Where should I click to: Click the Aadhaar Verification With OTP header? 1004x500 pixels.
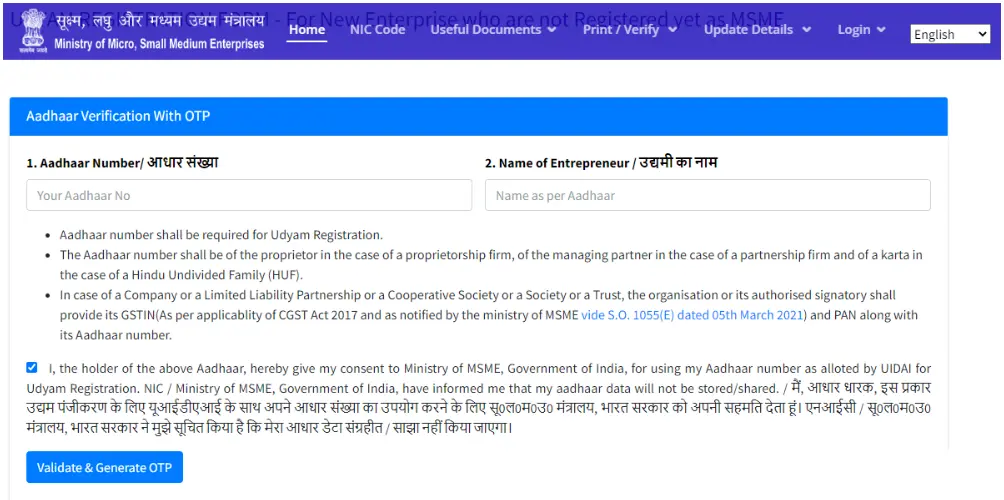click(x=118, y=116)
